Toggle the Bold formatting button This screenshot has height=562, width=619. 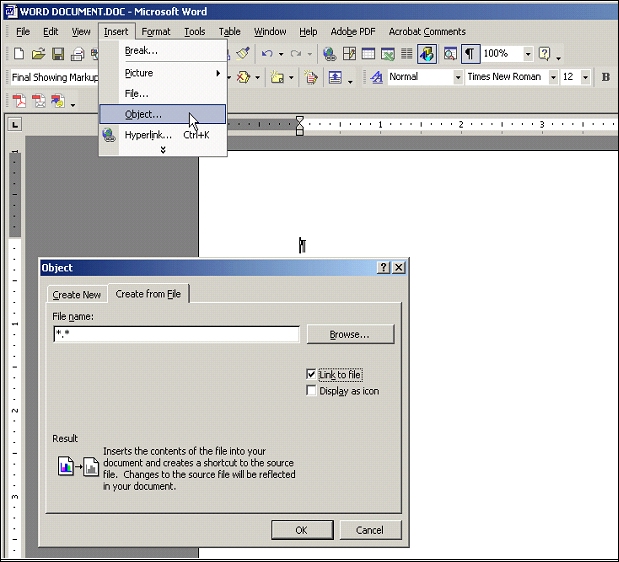click(x=606, y=77)
